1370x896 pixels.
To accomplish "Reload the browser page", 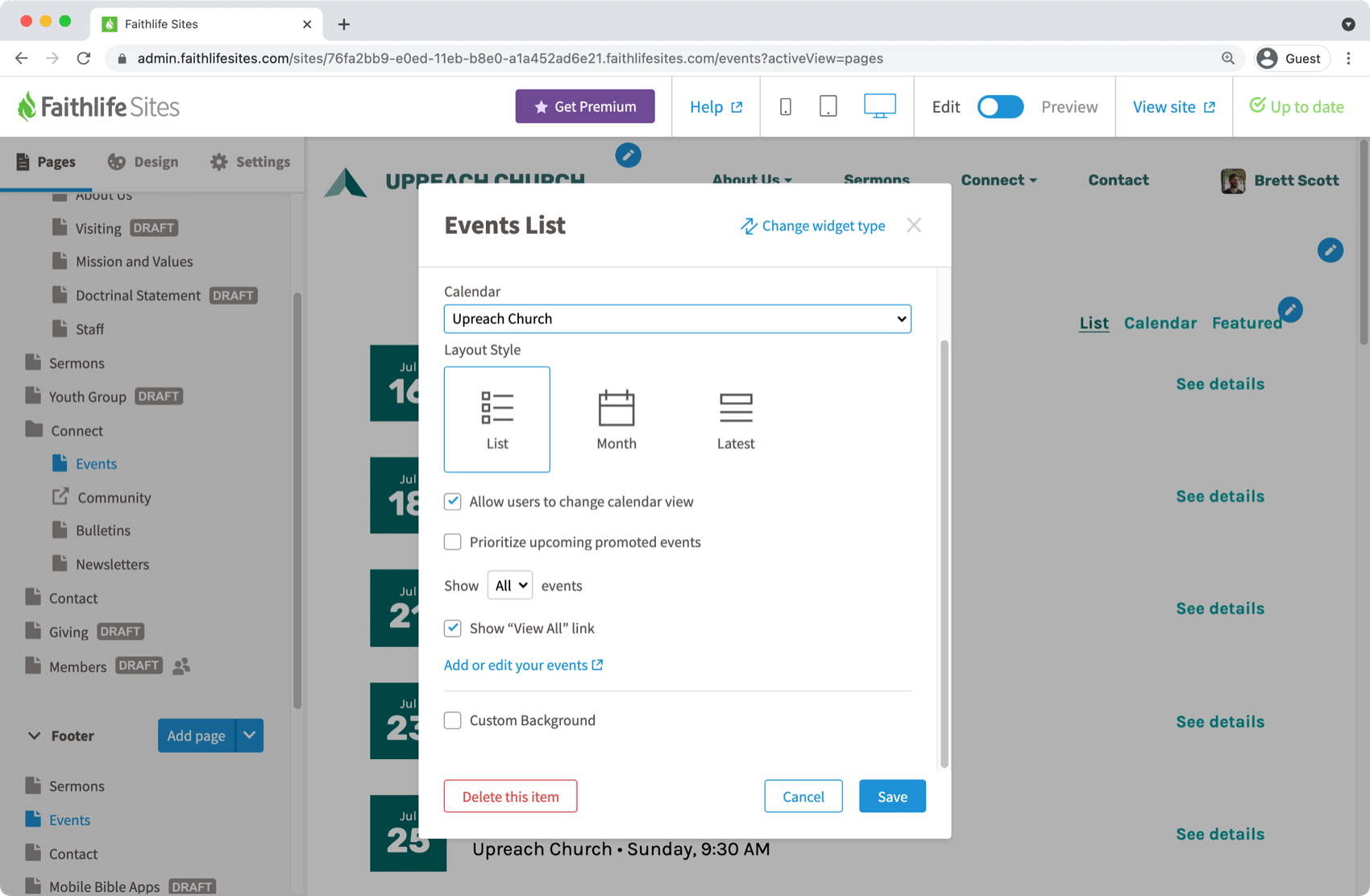I will click(84, 58).
